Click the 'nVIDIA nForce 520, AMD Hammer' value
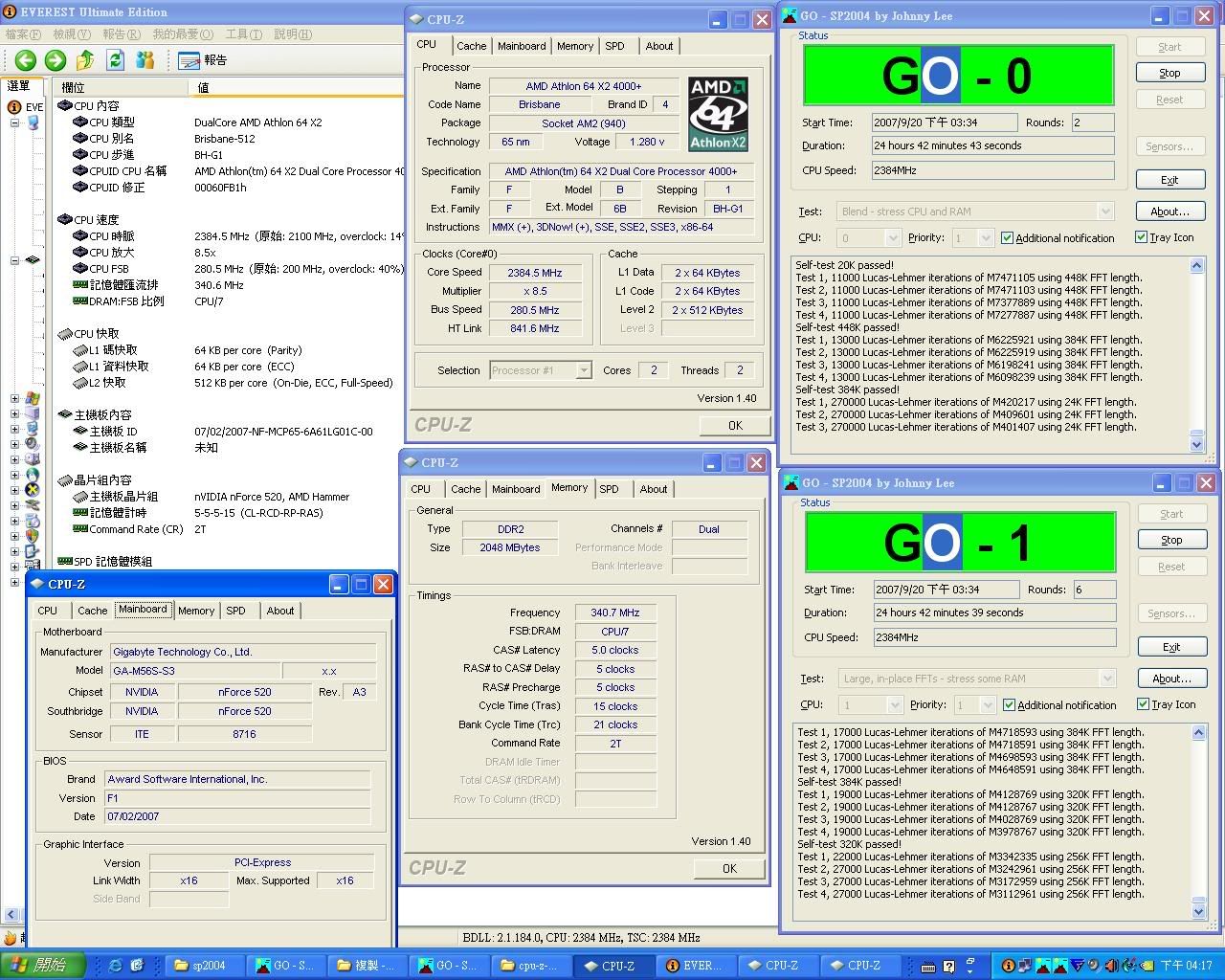Image resolution: width=1225 pixels, height=980 pixels. tap(272, 497)
